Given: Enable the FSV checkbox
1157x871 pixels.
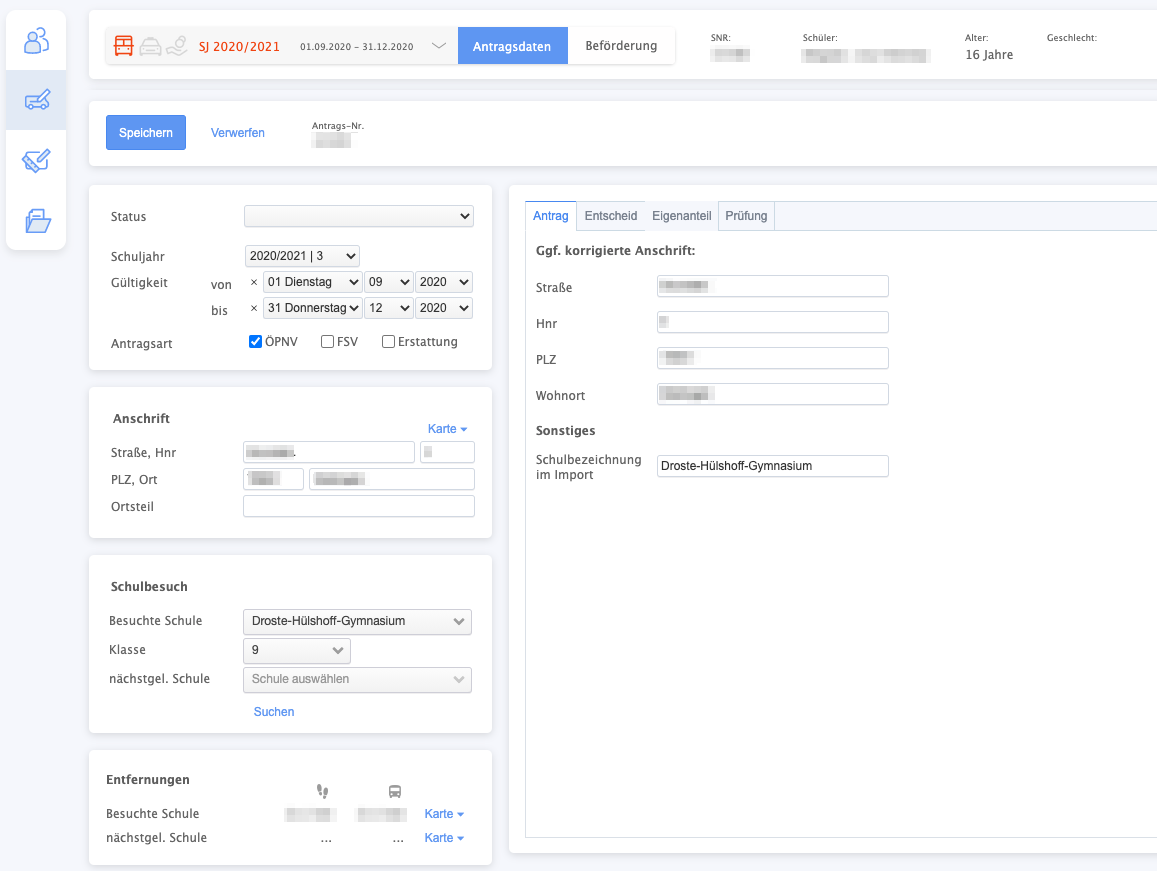Looking at the screenshot, I should [327, 342].
